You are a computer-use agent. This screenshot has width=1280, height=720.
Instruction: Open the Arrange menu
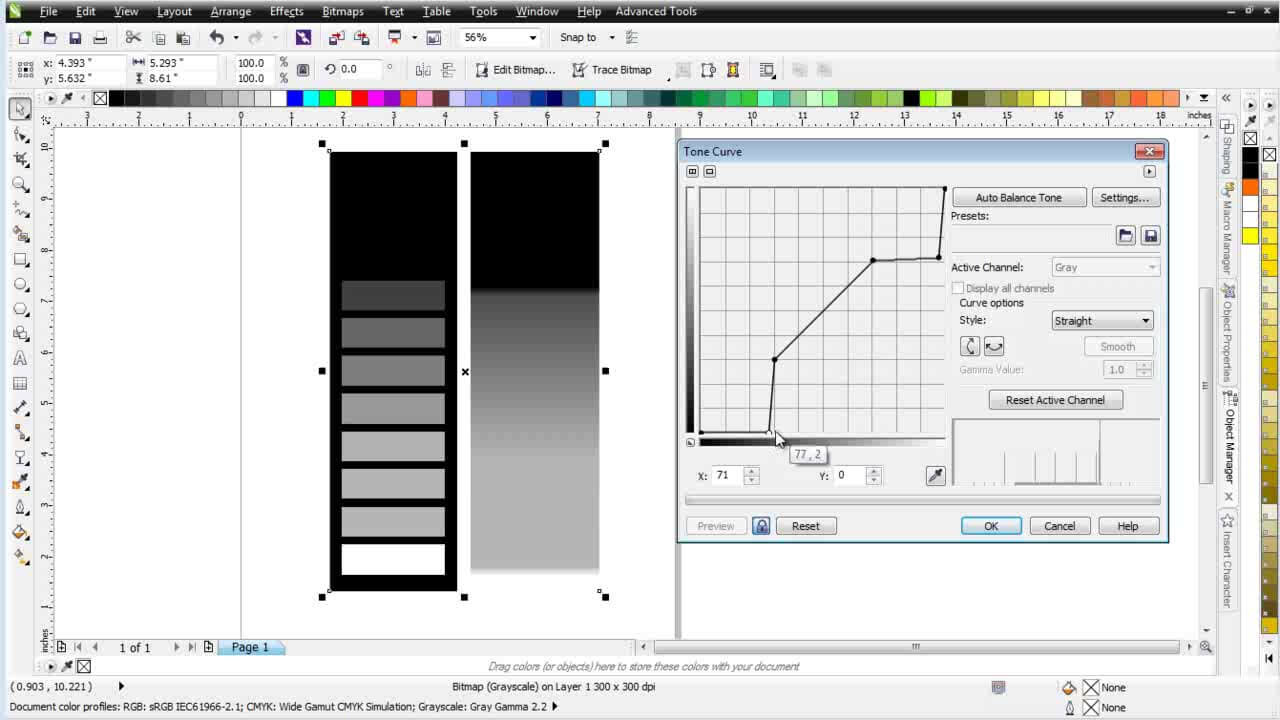tap(231, 11)
